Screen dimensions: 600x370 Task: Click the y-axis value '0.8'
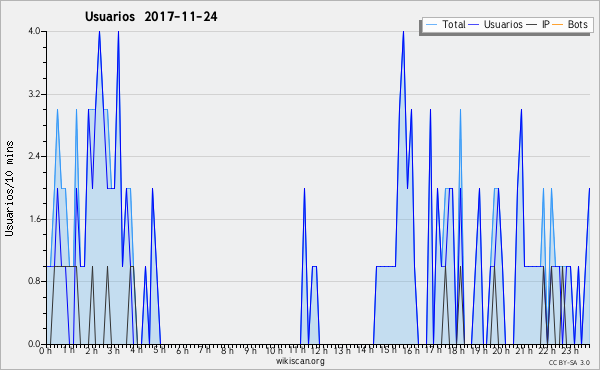point(34,281)
